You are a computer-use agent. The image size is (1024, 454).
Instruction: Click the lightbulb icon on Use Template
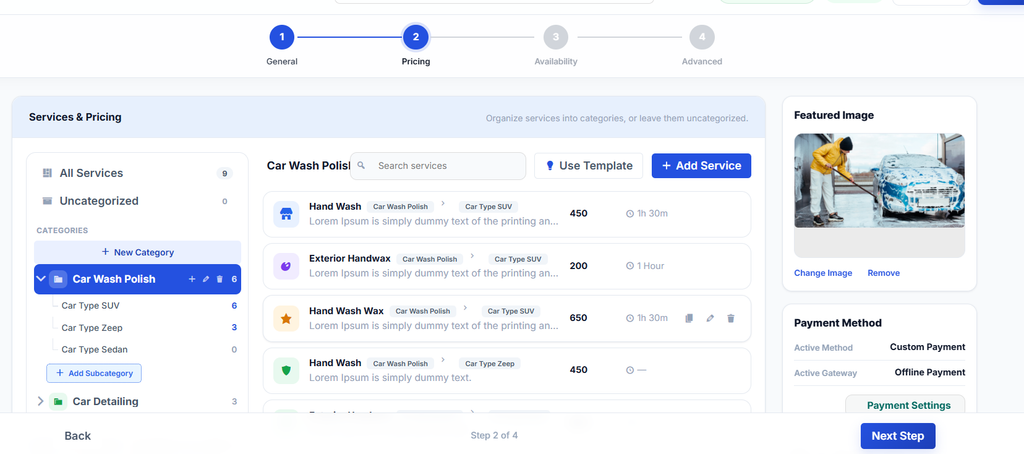tap(550, 166)
